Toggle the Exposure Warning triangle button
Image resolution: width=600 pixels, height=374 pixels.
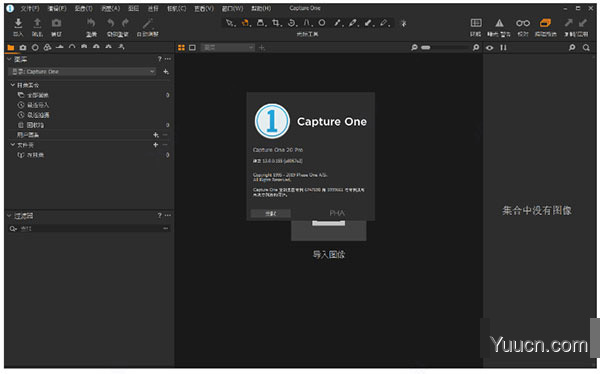[x=499, y=23]
